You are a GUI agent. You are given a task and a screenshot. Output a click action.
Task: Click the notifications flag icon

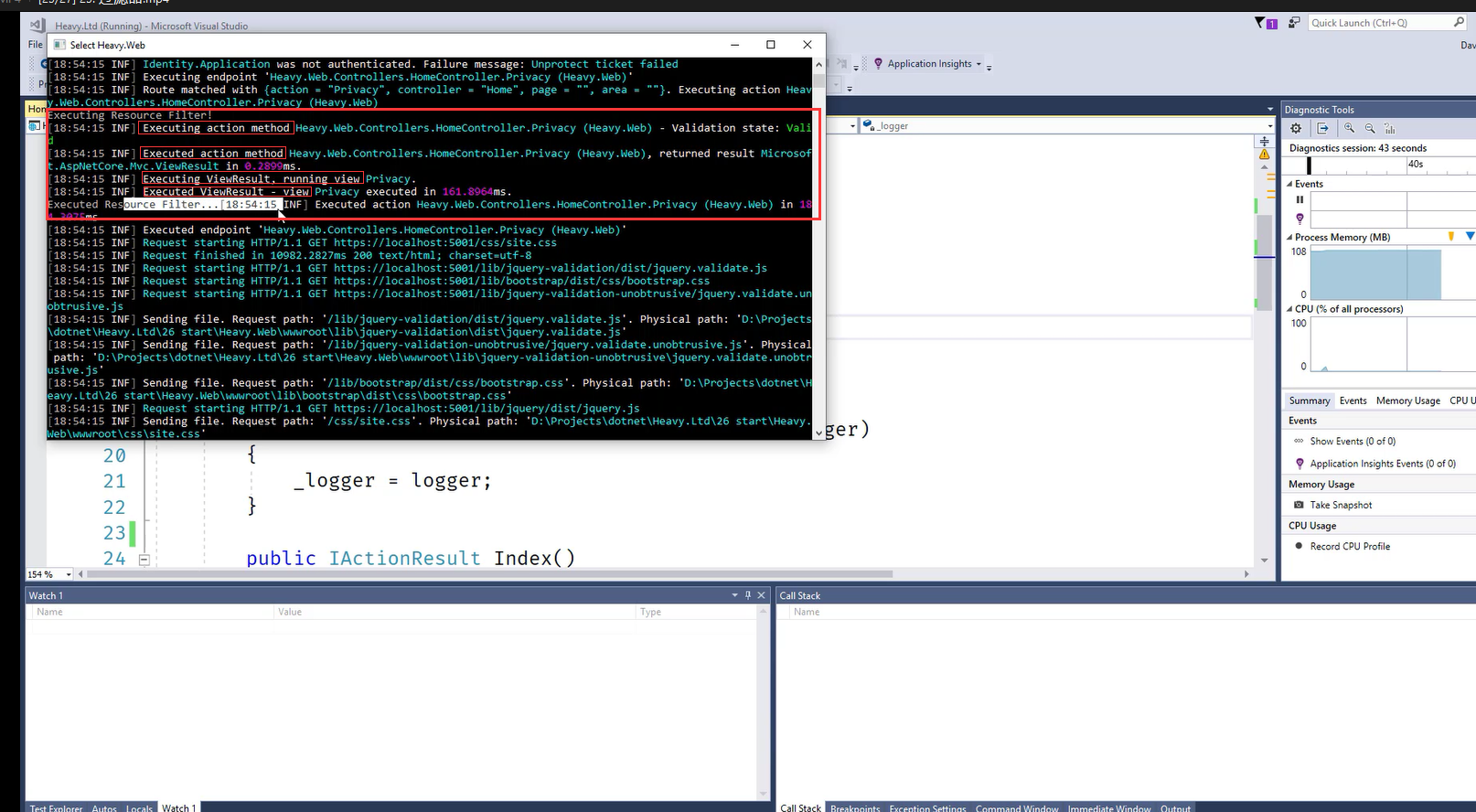pos(1260,23)
